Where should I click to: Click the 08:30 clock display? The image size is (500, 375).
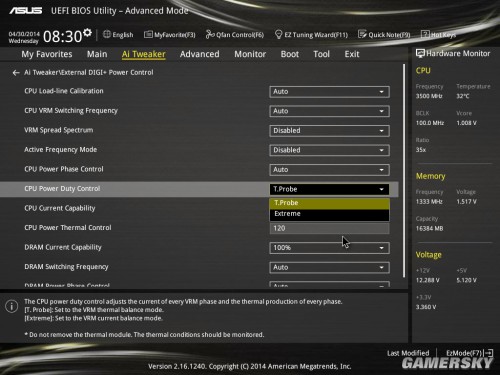tap(62, 36)
